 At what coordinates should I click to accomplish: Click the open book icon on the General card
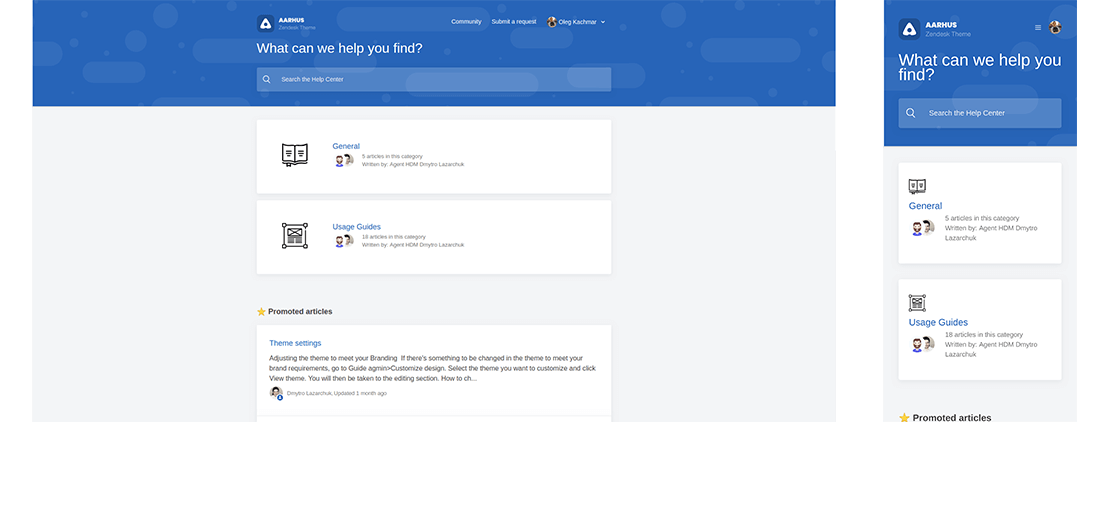pyautogui.click(x=294, y=154)
